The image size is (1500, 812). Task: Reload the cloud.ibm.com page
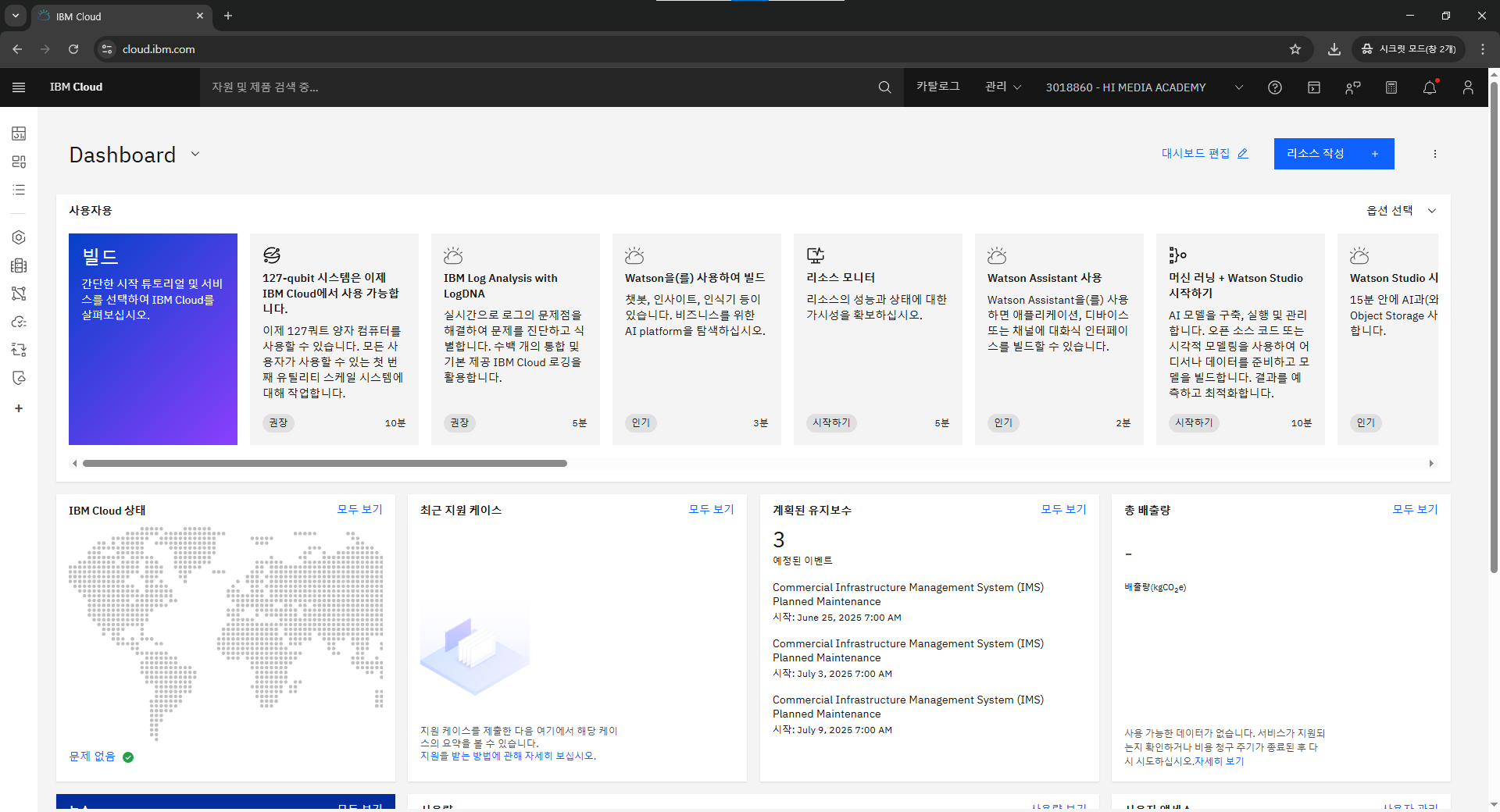(73, 49)
